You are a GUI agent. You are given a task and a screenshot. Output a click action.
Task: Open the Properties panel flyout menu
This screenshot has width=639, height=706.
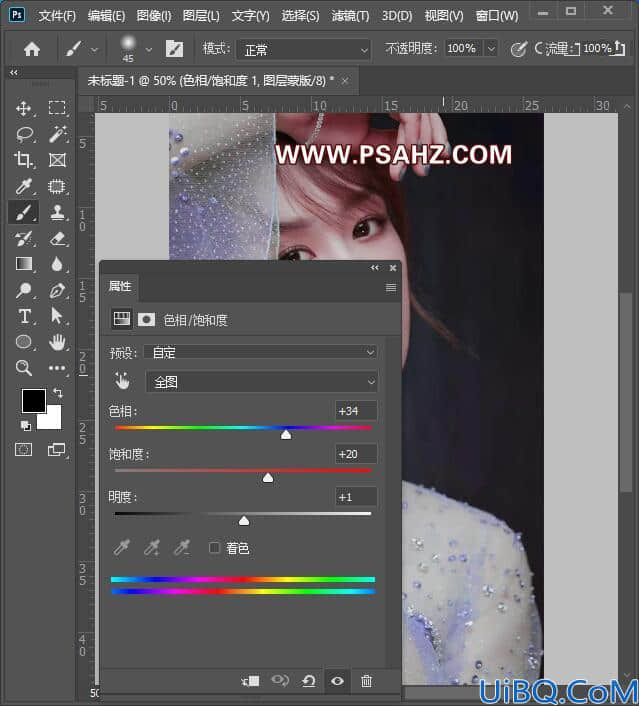(391, 287)
